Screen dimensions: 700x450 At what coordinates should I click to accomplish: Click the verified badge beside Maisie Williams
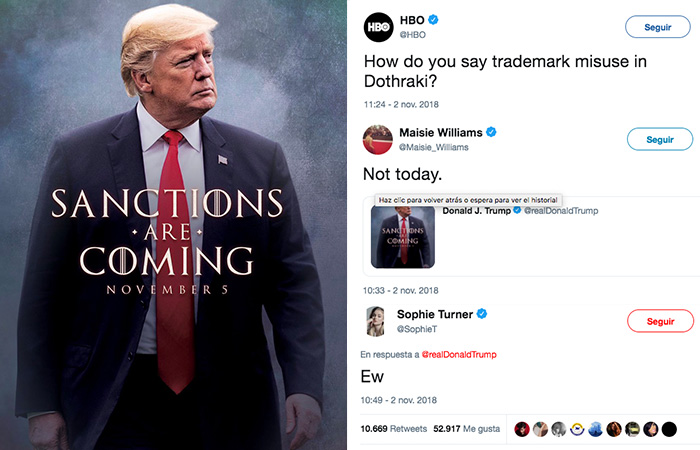tap(491, 132)
